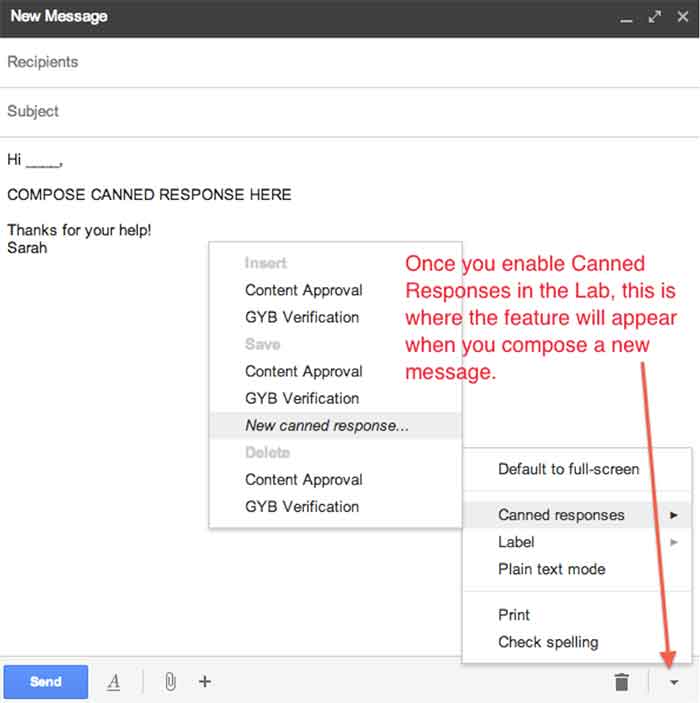Expand the compose window with the diagonal-arrows icon

coord(655,17)
